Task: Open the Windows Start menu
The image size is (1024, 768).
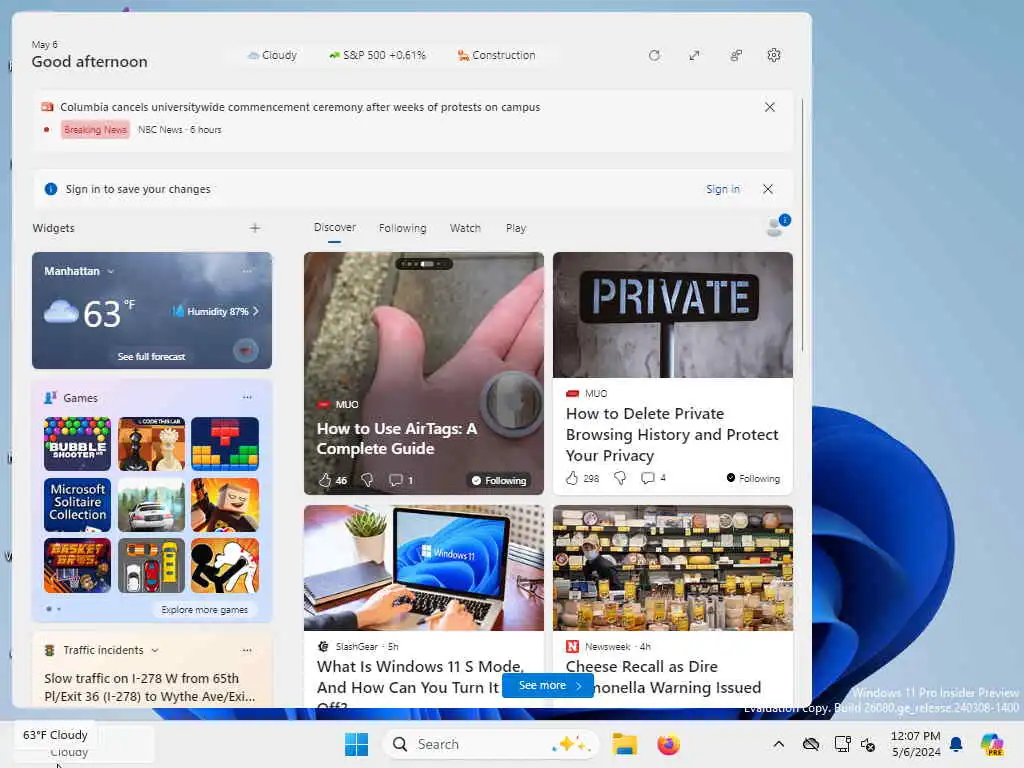Action: [357, 744]
